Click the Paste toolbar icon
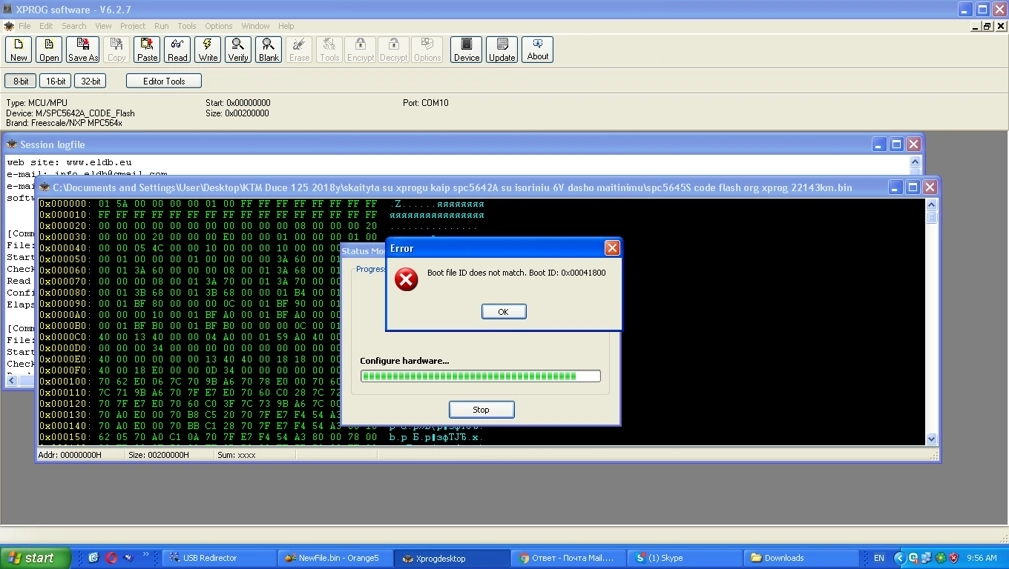 click(x=147, y=50)
